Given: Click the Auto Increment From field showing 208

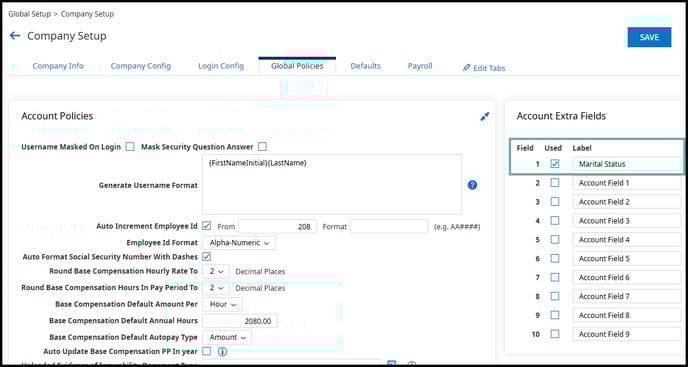Looking at the screenshot, I should tap(277, 227).
